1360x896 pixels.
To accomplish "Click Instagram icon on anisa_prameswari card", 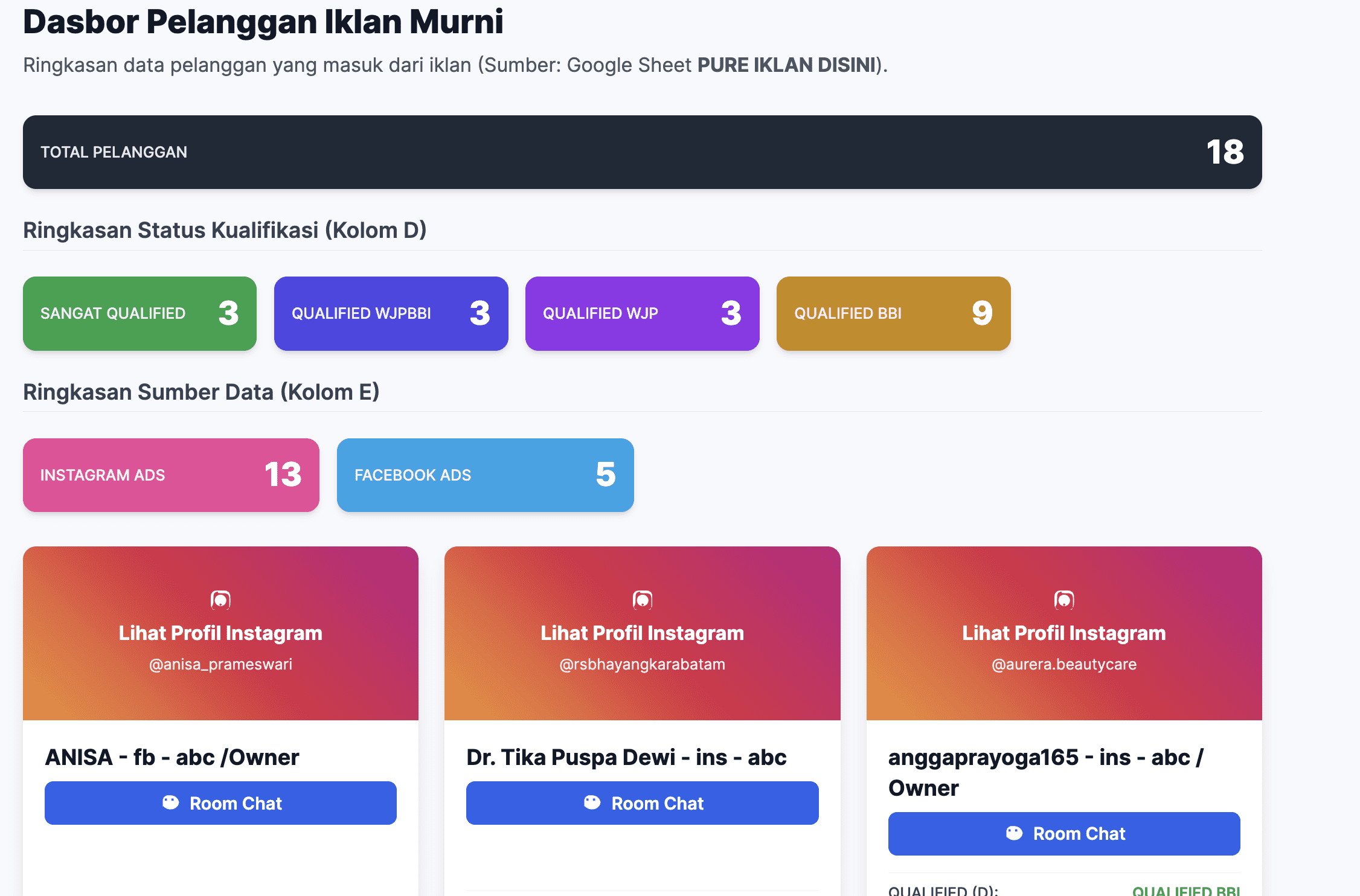I will [220, 600].
